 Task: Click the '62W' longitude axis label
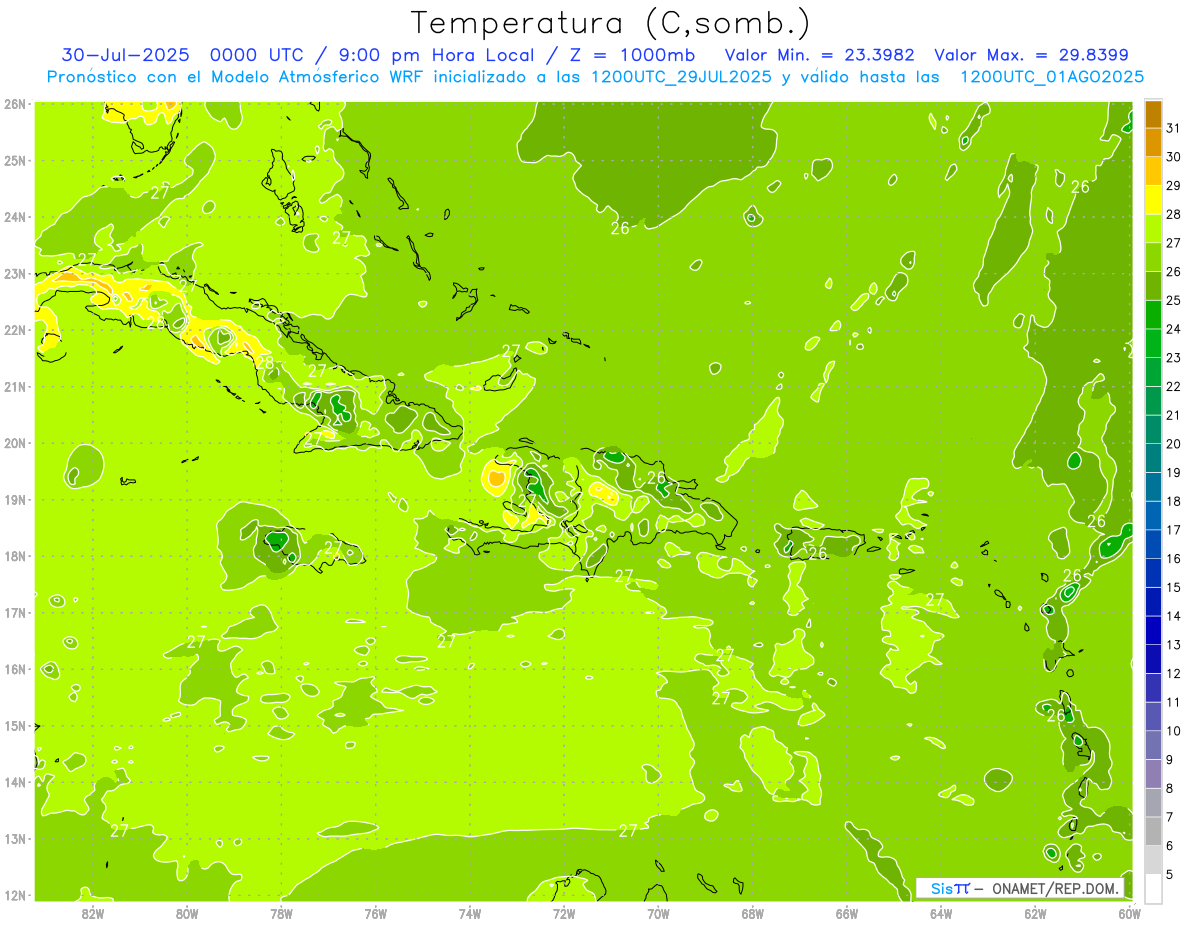(1036, 913)
